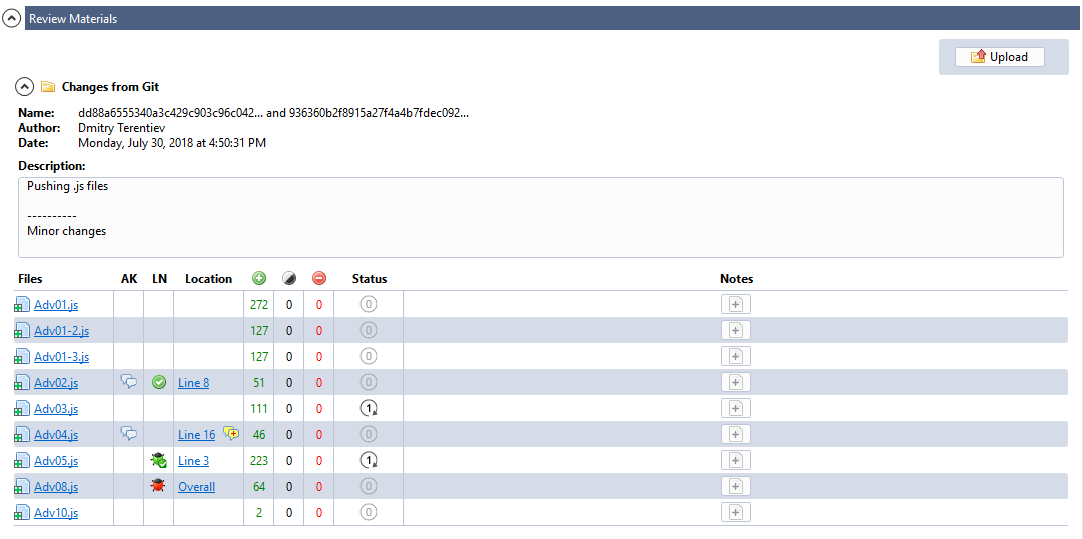Click the red bug icon for Adv08.js
This screenshot has height=539, width=1083.
[158, 486]
